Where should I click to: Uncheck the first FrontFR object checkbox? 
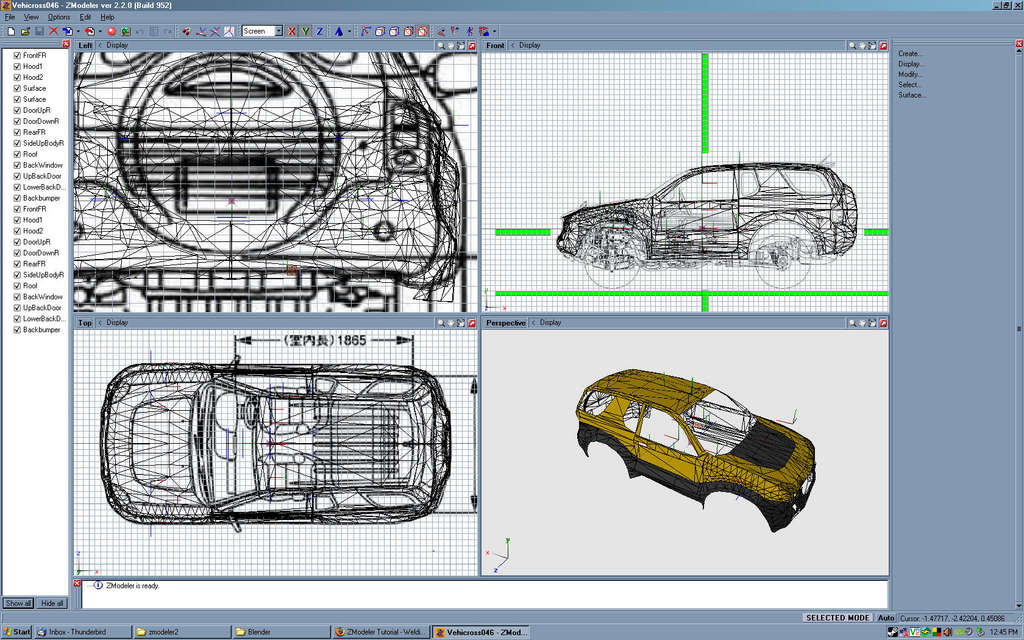click(x=18, y=56)
